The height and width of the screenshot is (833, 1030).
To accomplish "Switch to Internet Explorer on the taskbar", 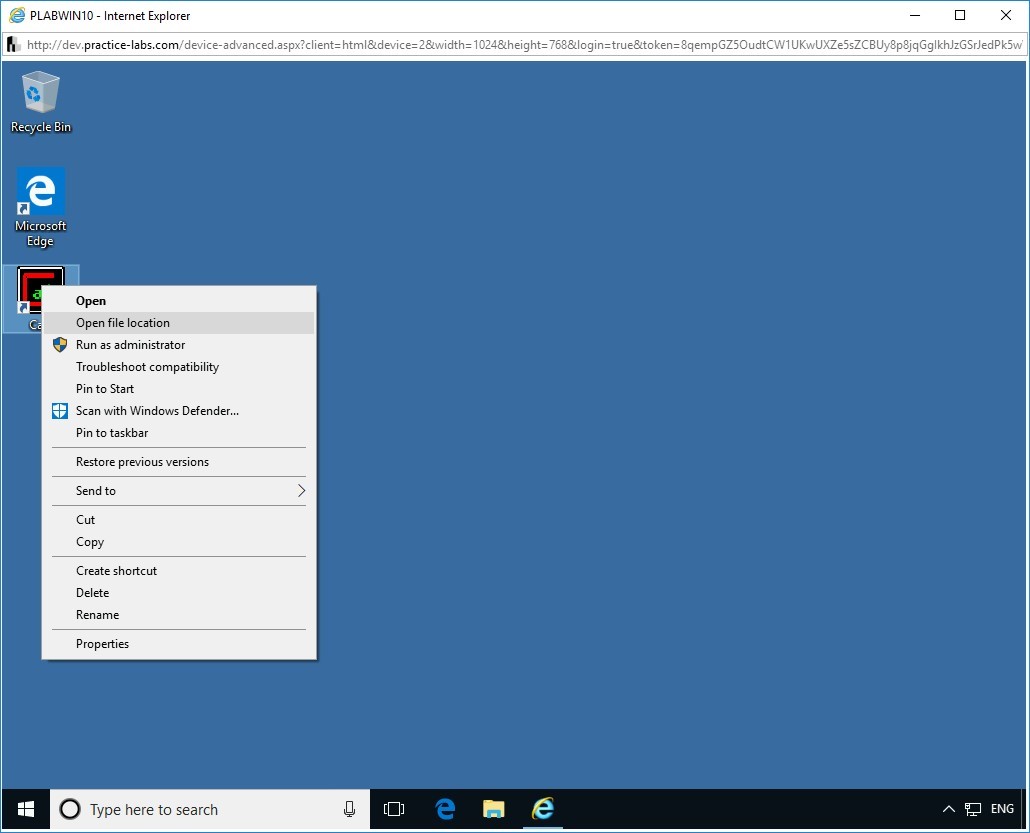I will click(x=542, y=809).
